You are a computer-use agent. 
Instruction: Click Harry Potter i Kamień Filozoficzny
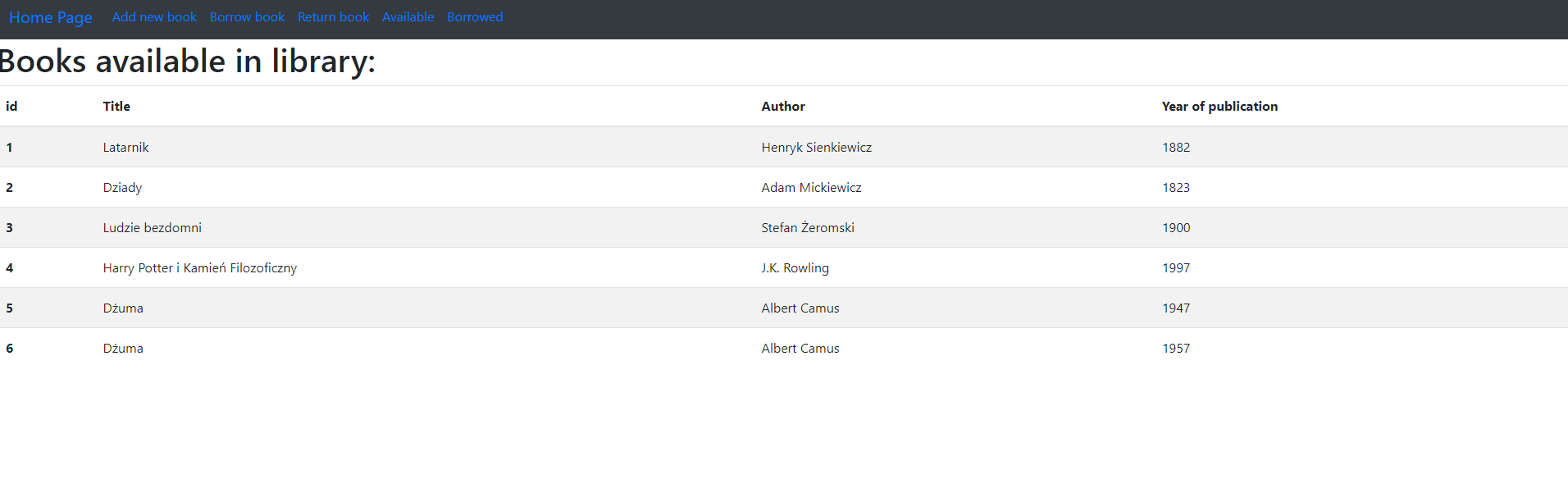[200, 267]
